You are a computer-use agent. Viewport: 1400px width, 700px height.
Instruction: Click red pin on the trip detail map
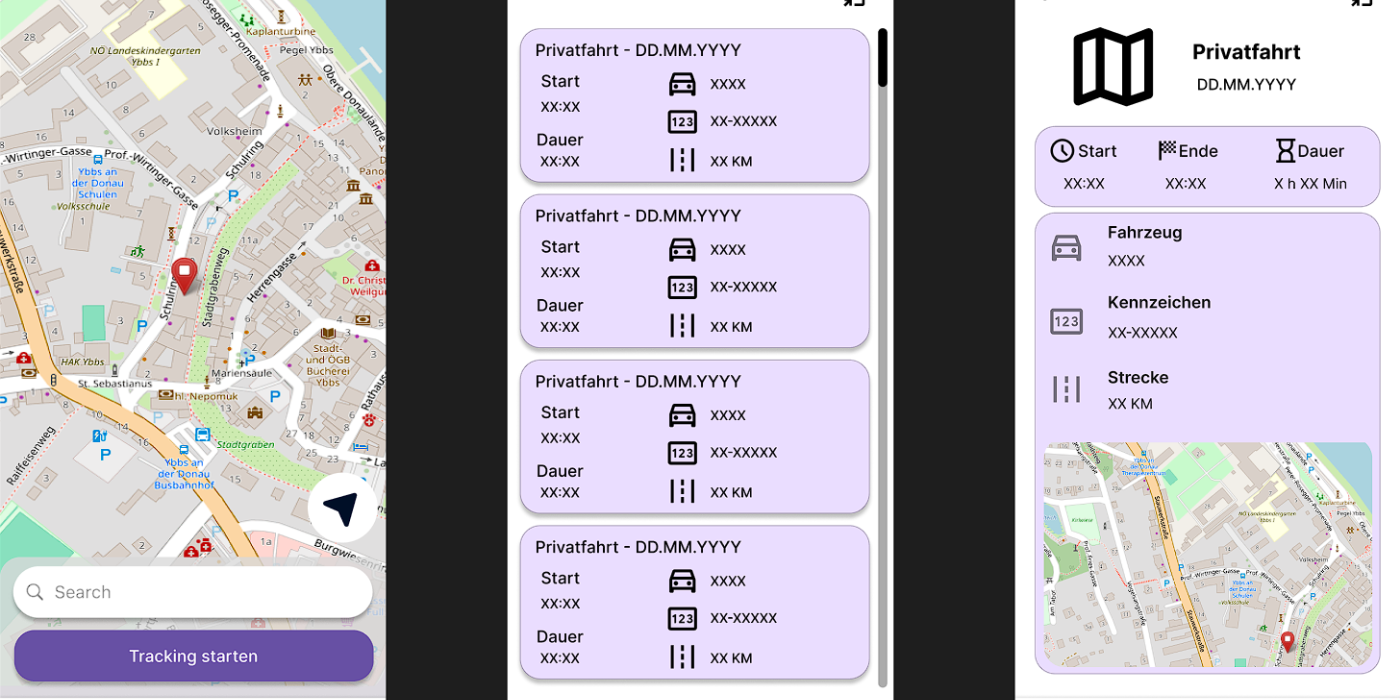click(x=1287, y=641)
